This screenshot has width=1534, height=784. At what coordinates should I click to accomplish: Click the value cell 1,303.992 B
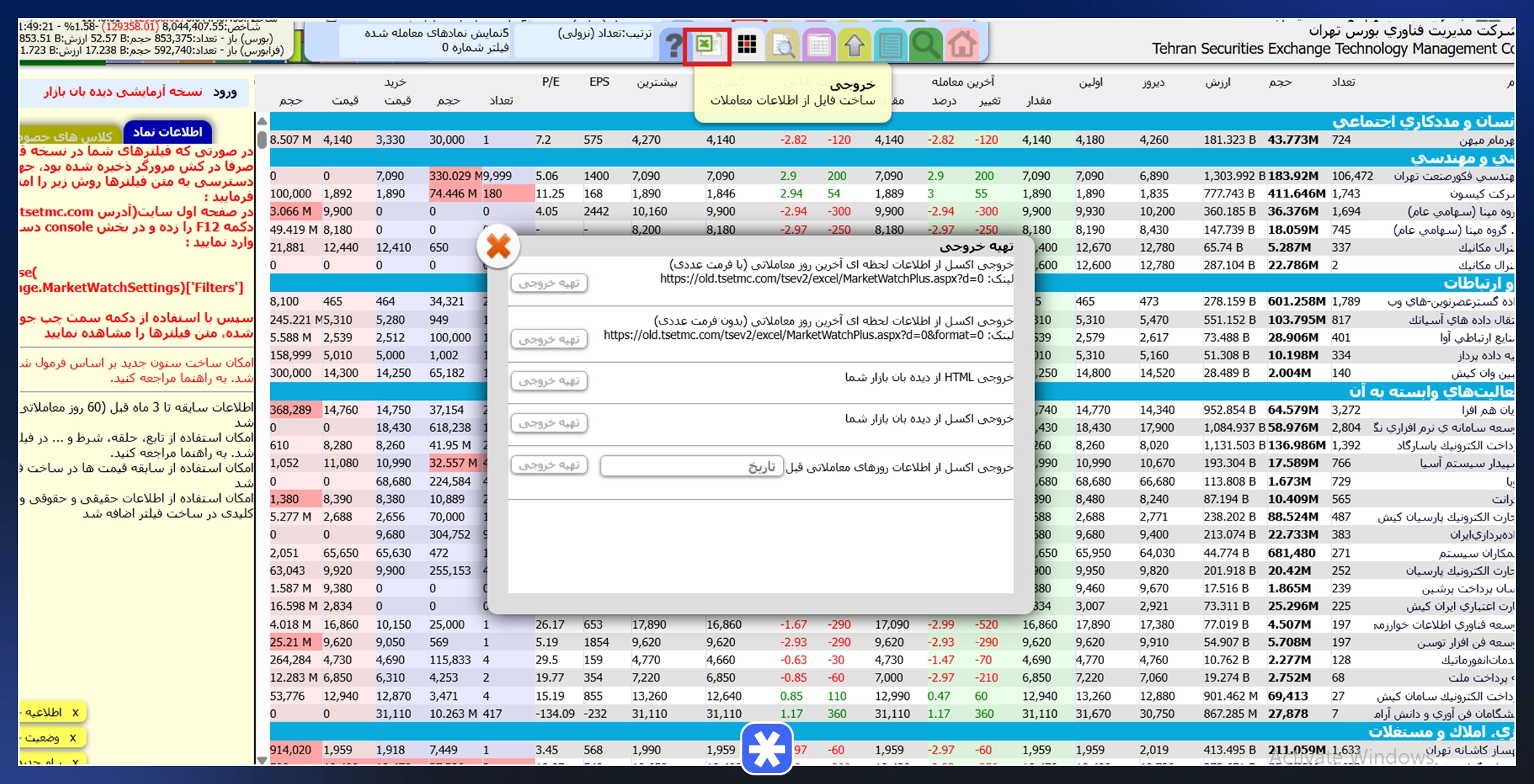pyautogui.click(x=1235, y=176)
